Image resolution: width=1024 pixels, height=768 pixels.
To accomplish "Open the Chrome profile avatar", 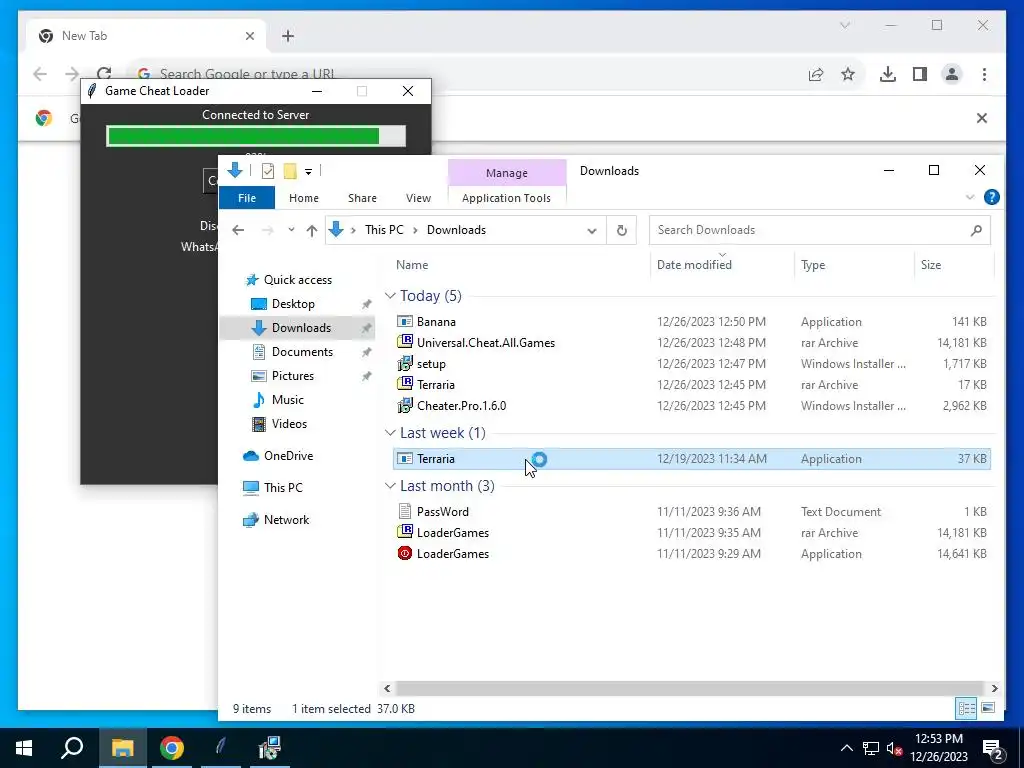I will click(x=952, y=74).
